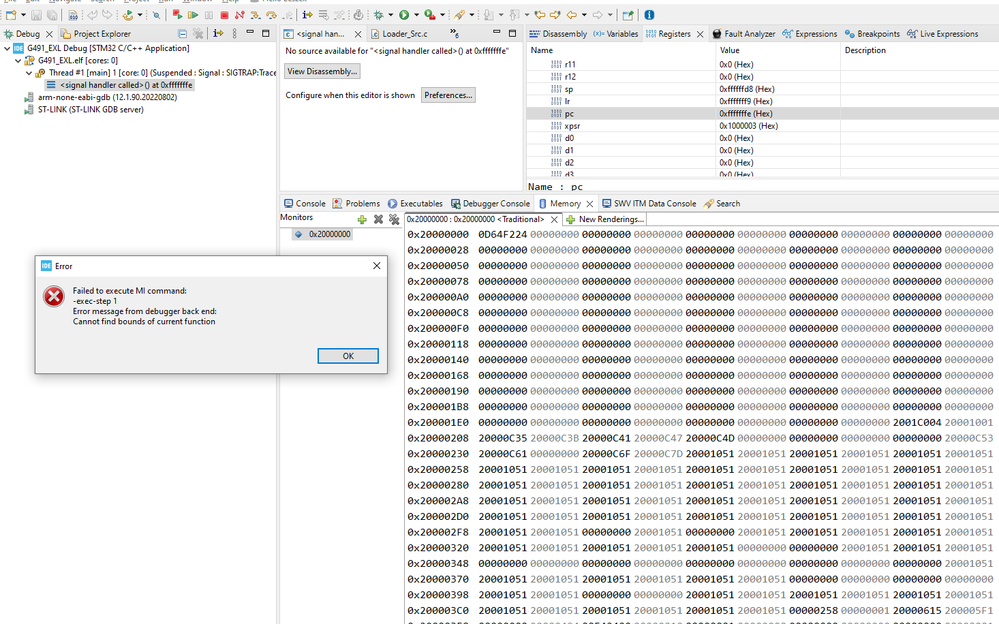
Task: Open the Fault Analyzer tab
Action: pos(744,34)
